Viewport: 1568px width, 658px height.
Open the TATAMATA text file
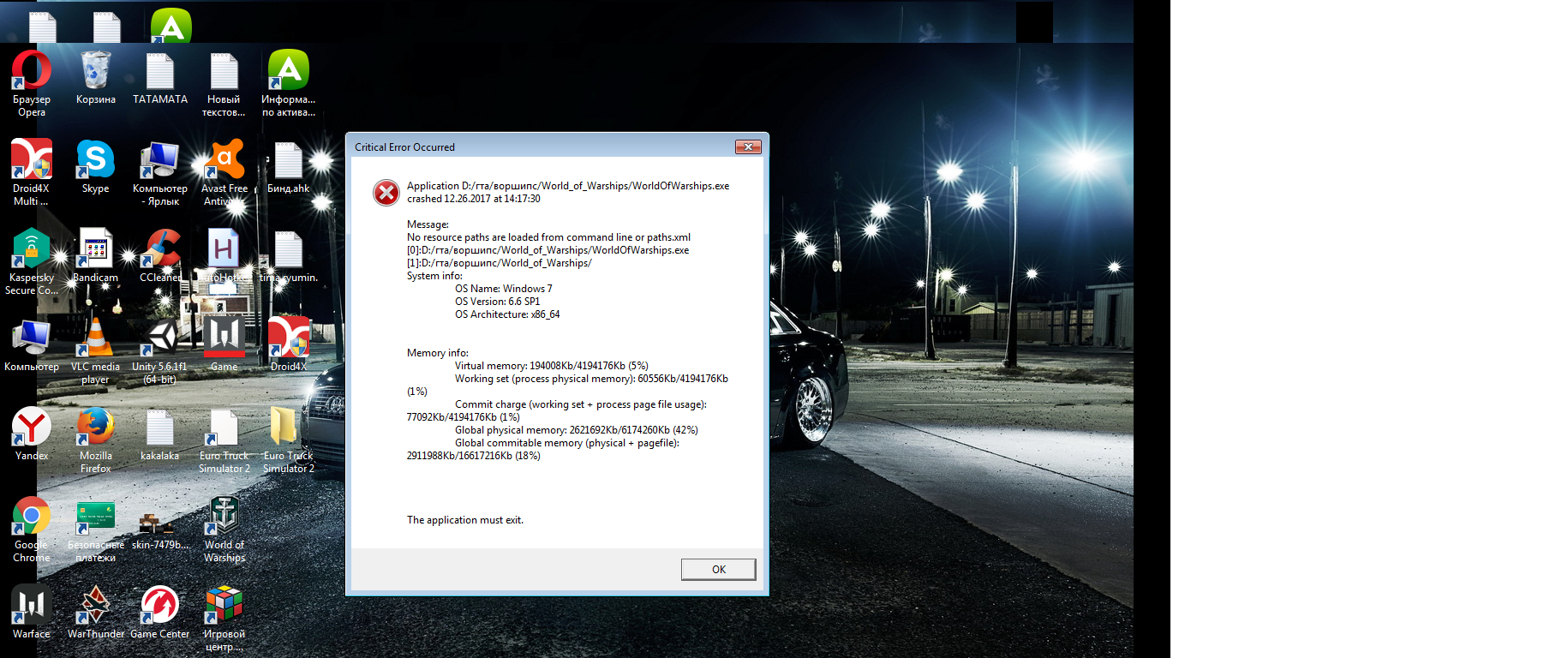[x=160, y=70]
